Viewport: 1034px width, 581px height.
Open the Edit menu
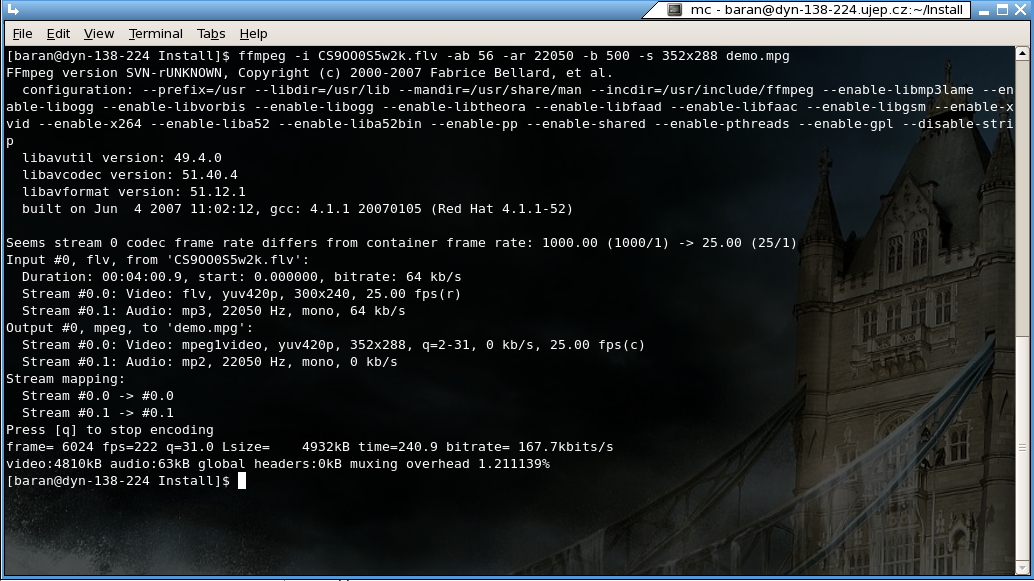pos(58,34)
